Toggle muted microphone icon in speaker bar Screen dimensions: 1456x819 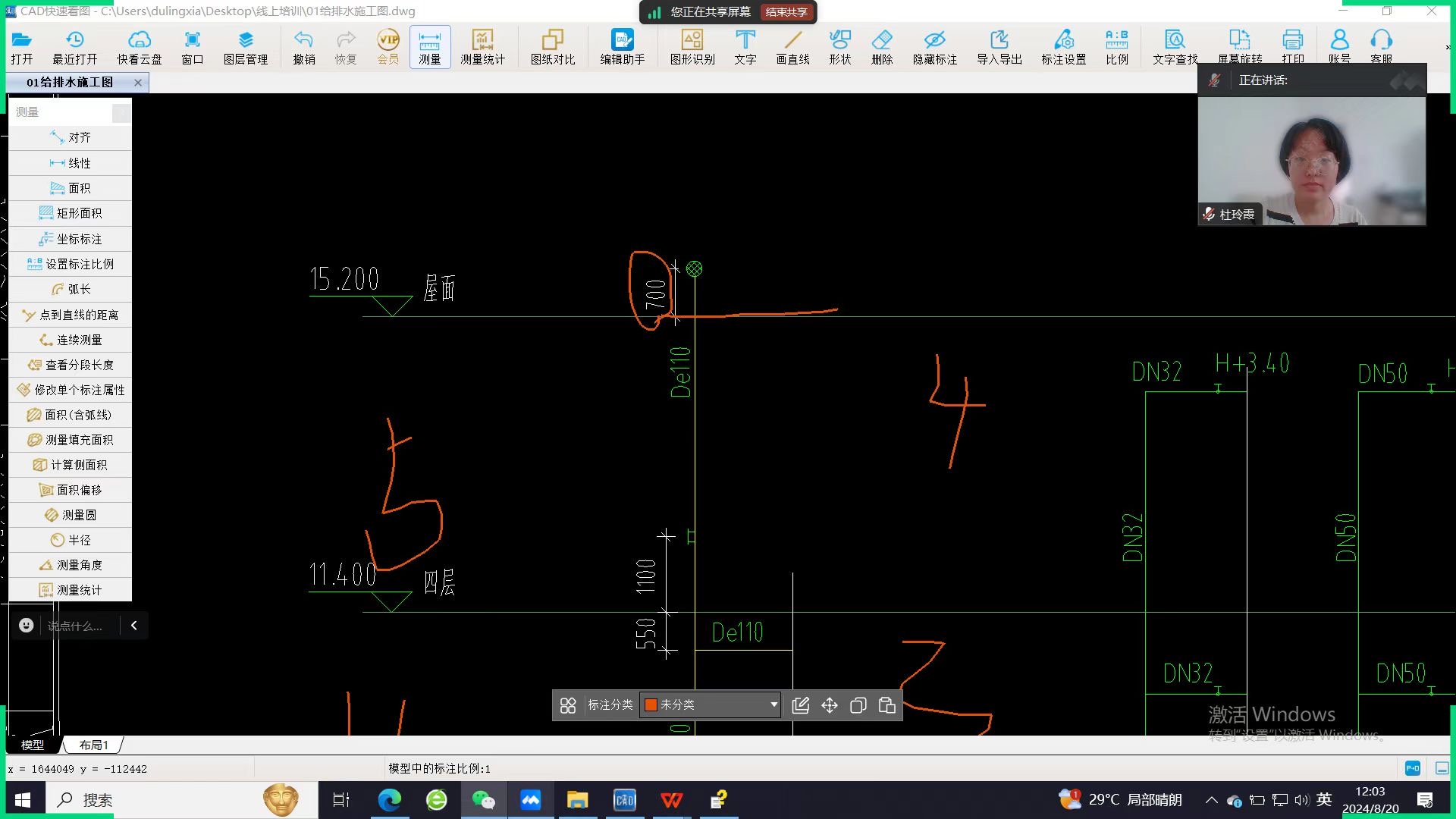click(1215, 80)
